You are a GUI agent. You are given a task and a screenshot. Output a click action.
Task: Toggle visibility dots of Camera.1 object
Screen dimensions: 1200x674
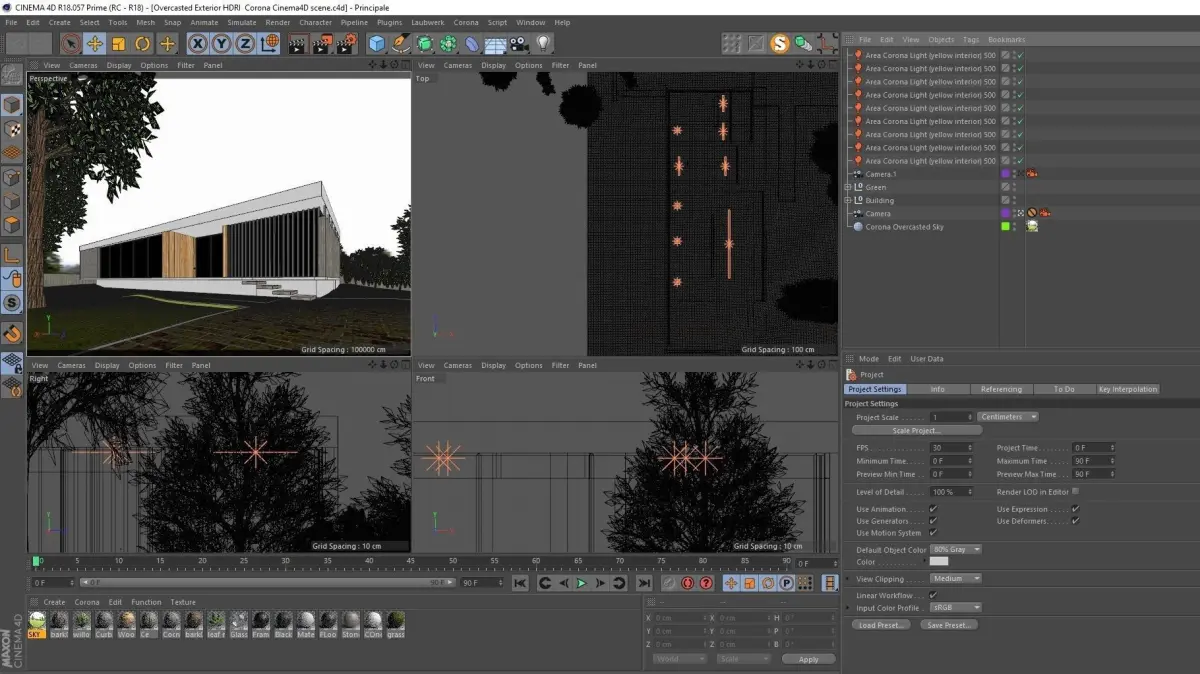[x=1015, y=174]
